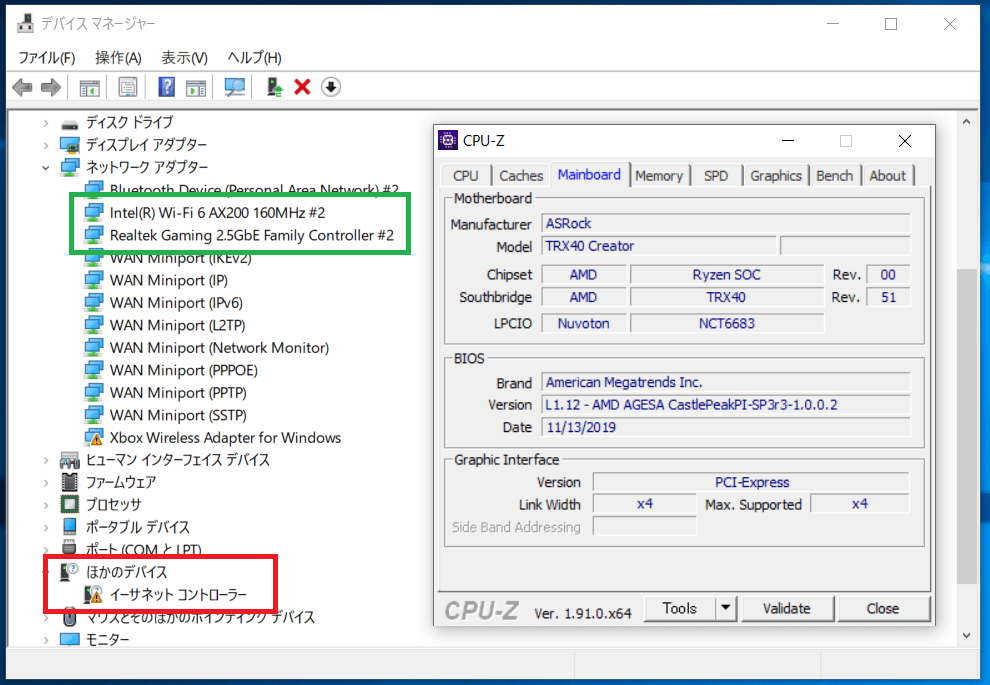Switch to the SPD tab
The height and width of the screenshot is (685, 990).
click(x=716, y=176)
